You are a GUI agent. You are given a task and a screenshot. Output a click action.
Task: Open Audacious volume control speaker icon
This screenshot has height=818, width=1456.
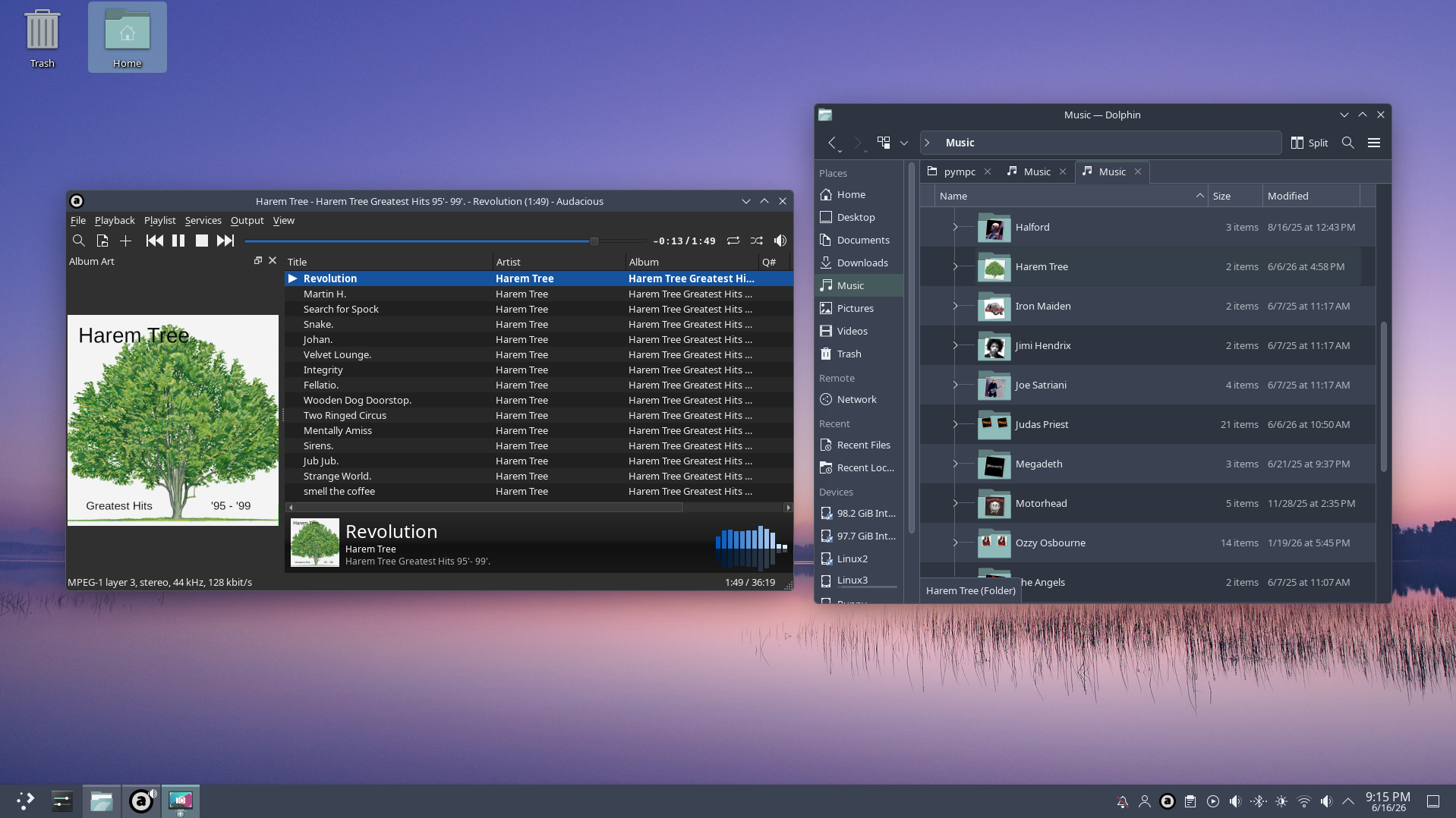click(780, 241)
